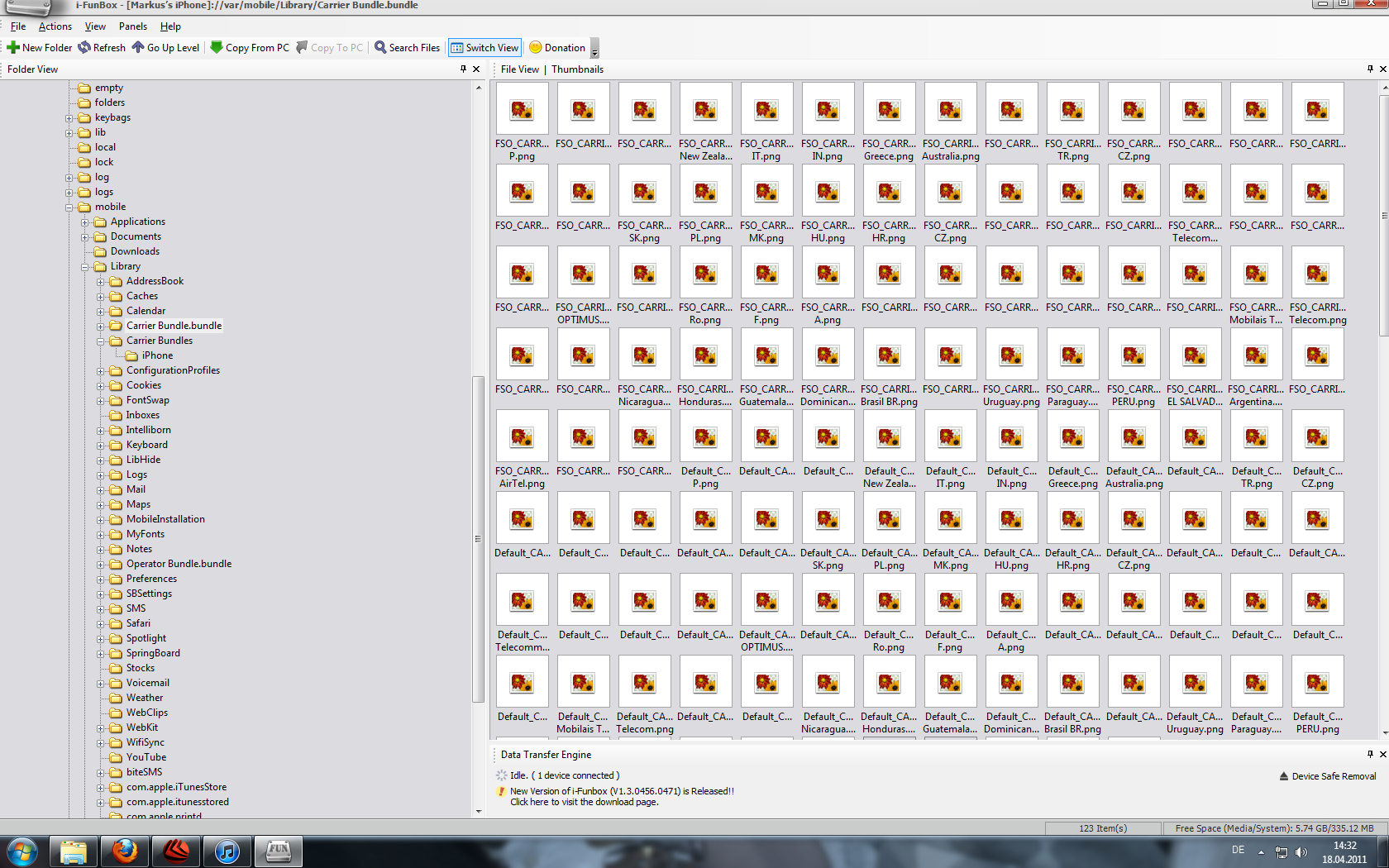The image size is (1389, 868).
Task: Open Windows Start menu
Action: [22, 851]
